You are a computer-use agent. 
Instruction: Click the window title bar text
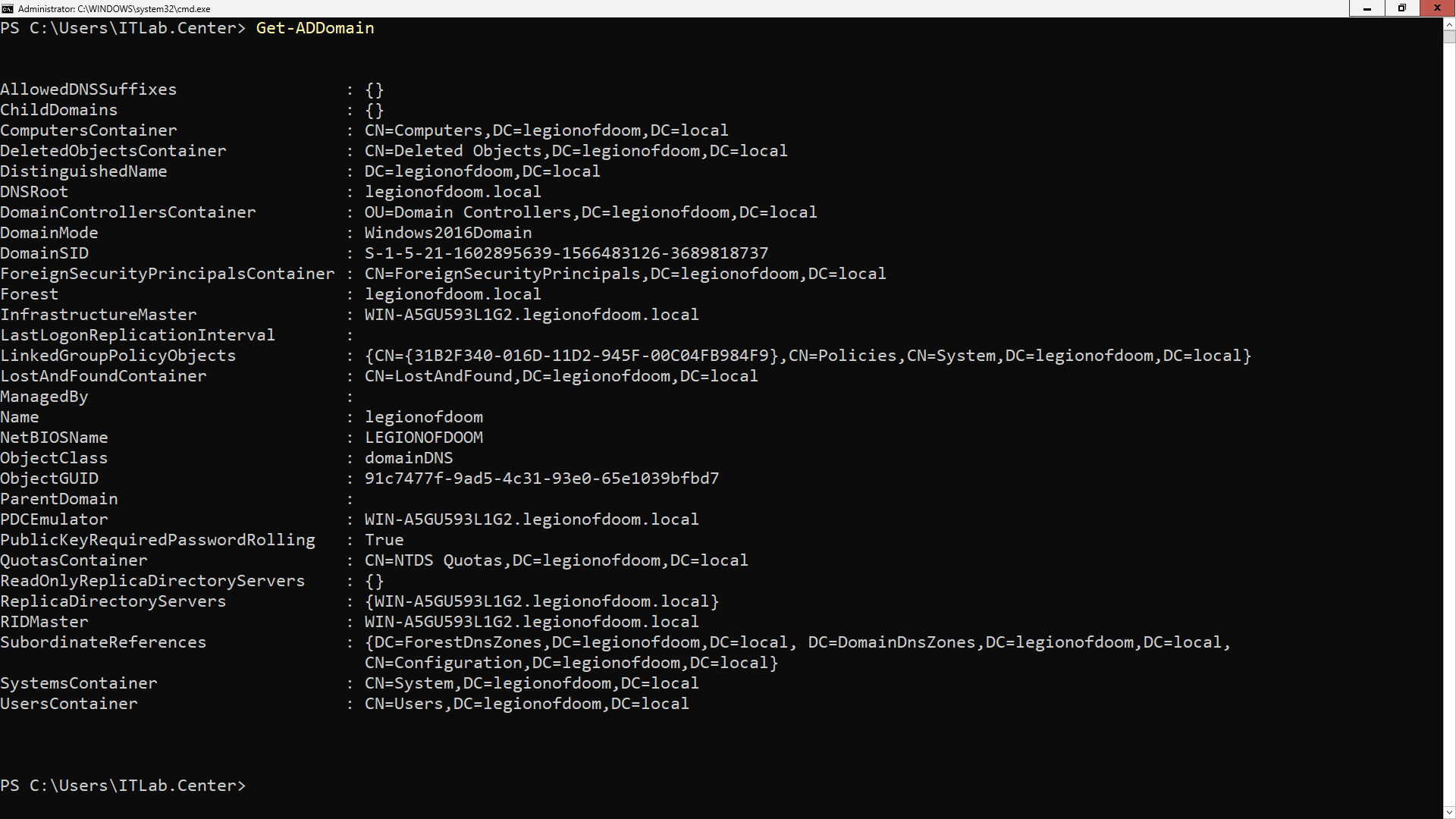[x=114, y=9]
